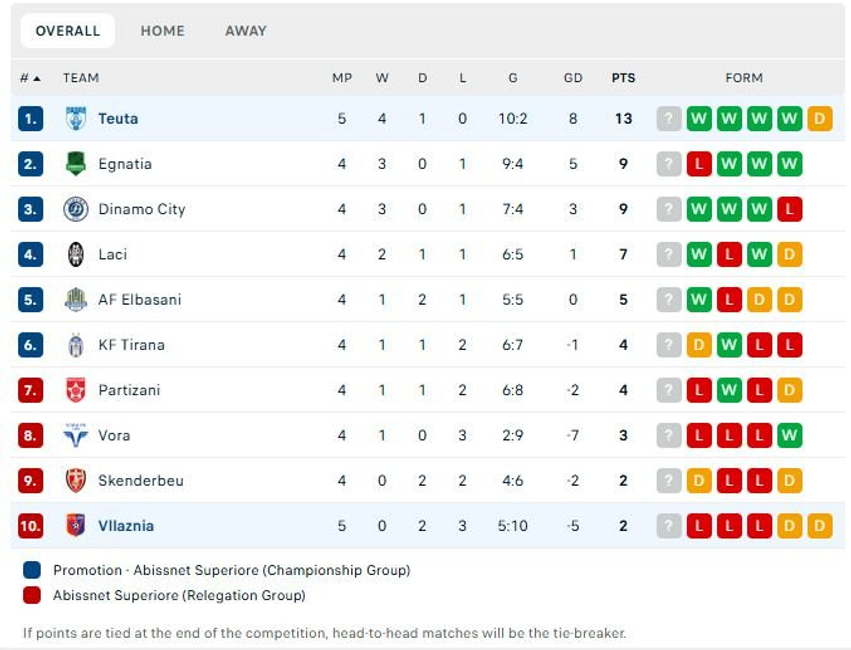Click the Partizani red star crest
This screenshot has height=650, width=851.
tap(75, 390)
